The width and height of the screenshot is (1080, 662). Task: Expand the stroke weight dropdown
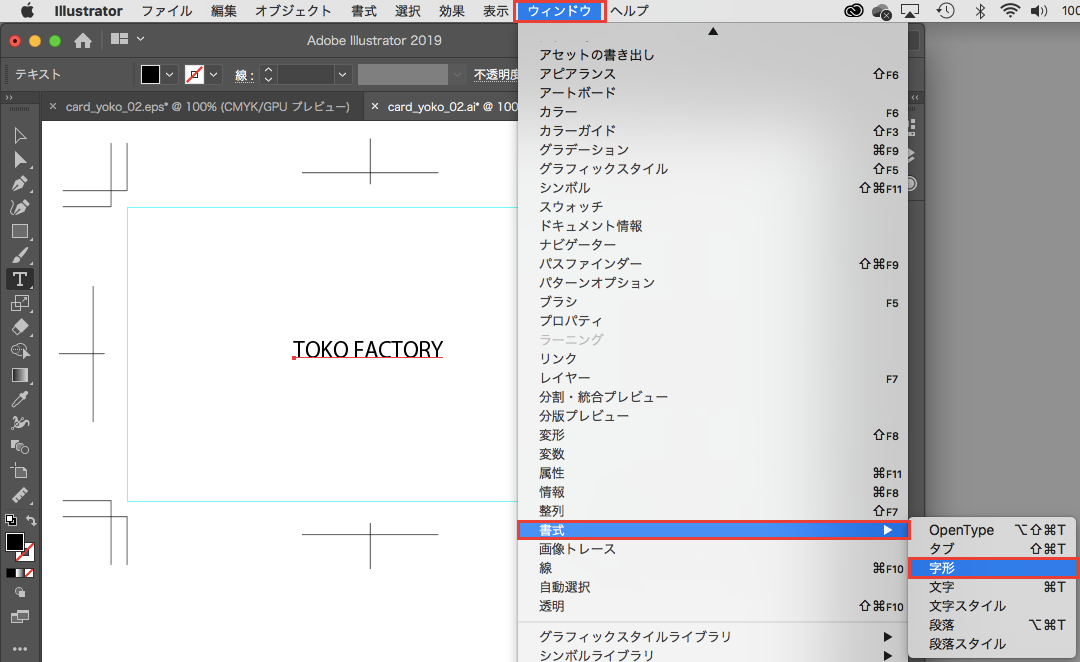click(x=342, y=75)
